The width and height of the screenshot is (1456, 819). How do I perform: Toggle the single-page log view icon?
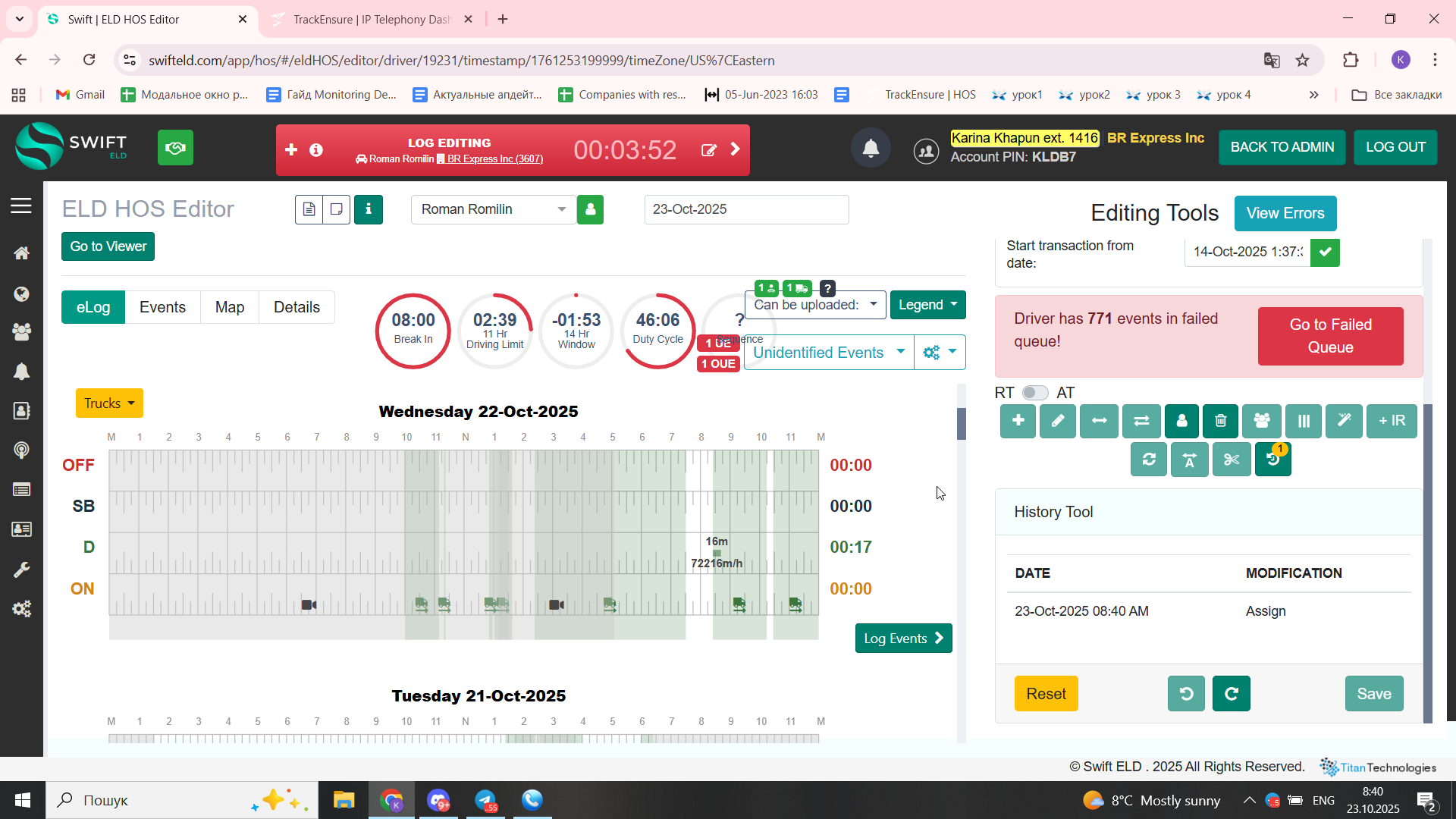(309, 209)
